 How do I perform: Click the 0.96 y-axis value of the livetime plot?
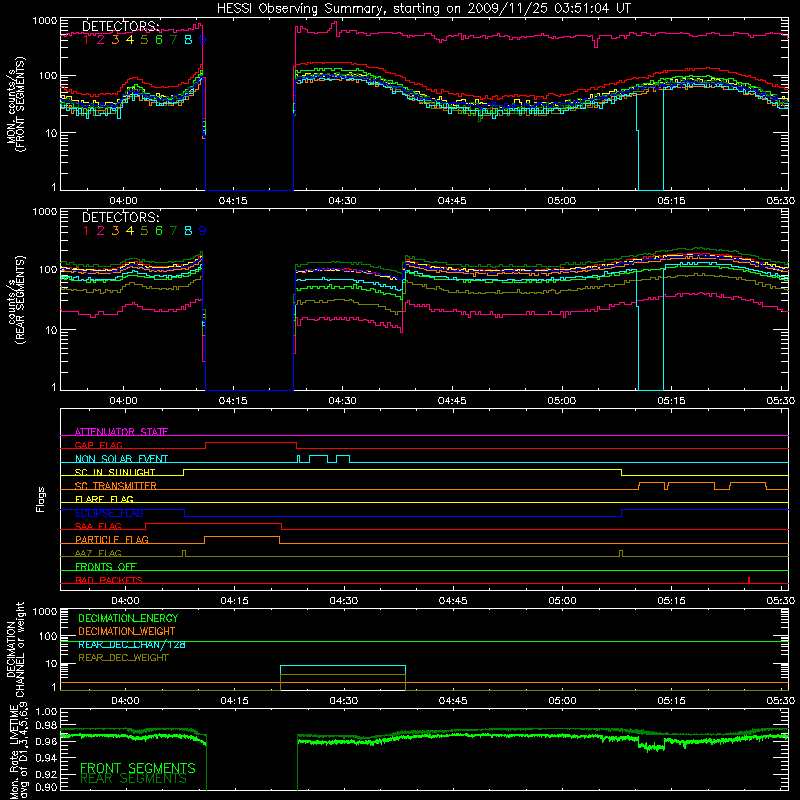(x=46, y=741)
